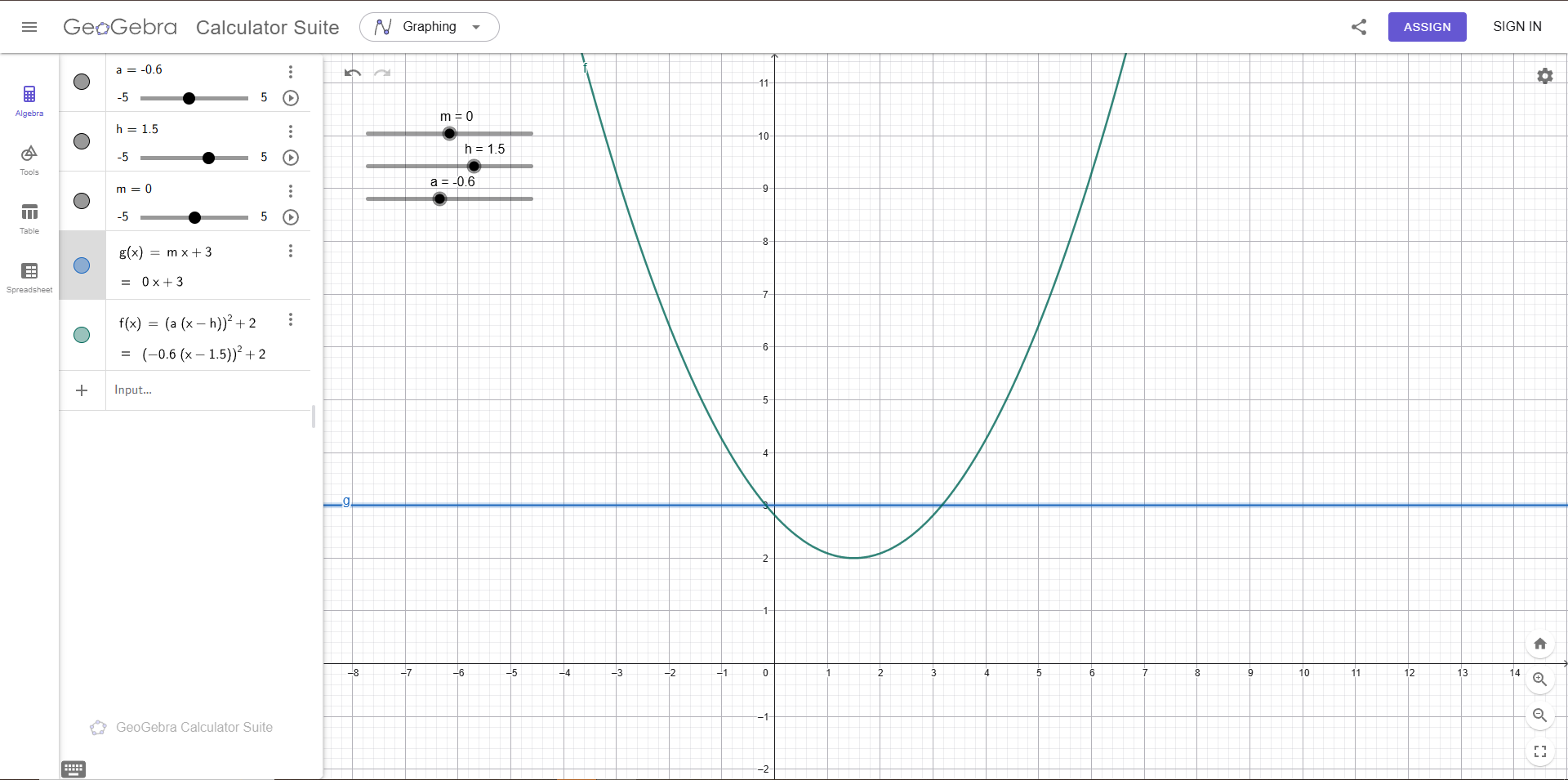This screenshot has width=1568, height=780.
Task: Play the animation for slider m
Action: click(x=291, y=217)
